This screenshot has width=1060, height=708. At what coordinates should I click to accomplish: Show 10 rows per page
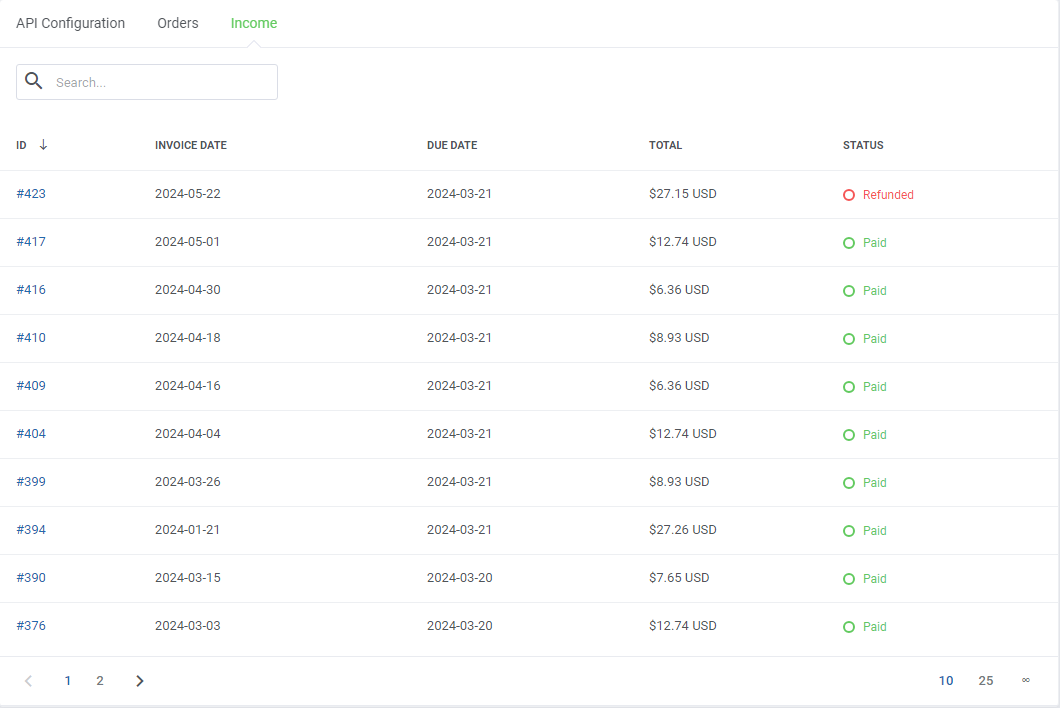click(946, 681)
